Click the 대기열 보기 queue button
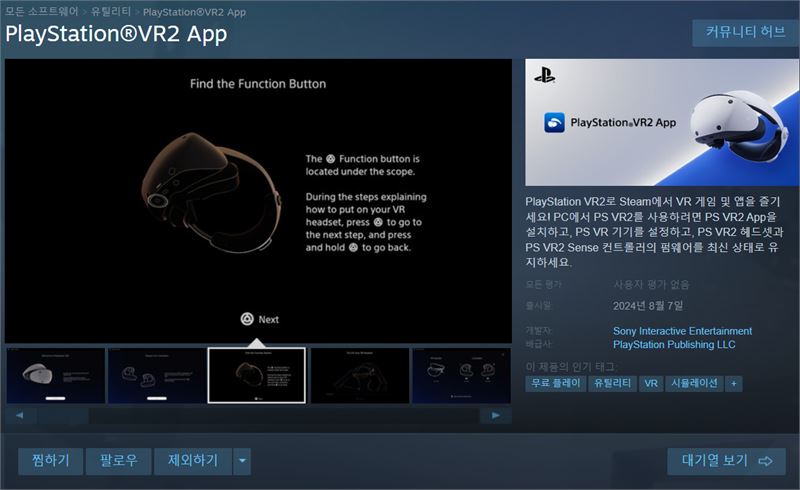 click(727, 461)
